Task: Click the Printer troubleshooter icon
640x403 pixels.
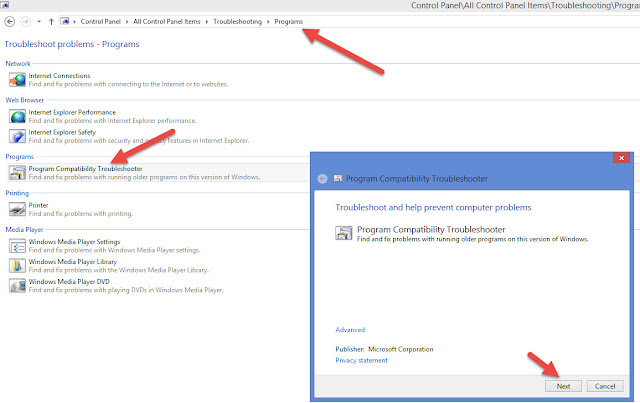Action: (x=17, y=209)
